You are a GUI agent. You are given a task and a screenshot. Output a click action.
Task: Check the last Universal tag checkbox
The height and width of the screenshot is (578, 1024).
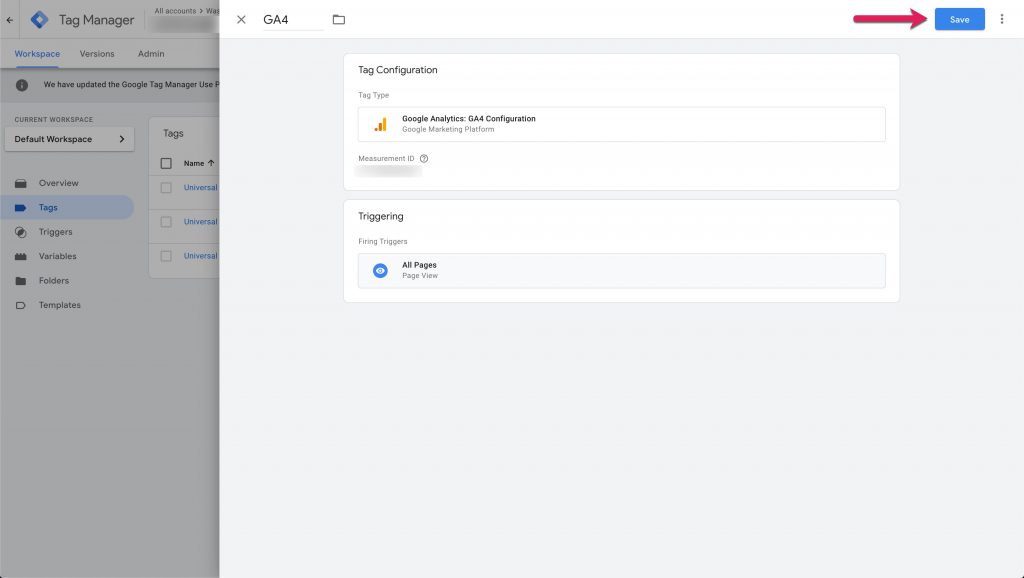coord(166,256)
